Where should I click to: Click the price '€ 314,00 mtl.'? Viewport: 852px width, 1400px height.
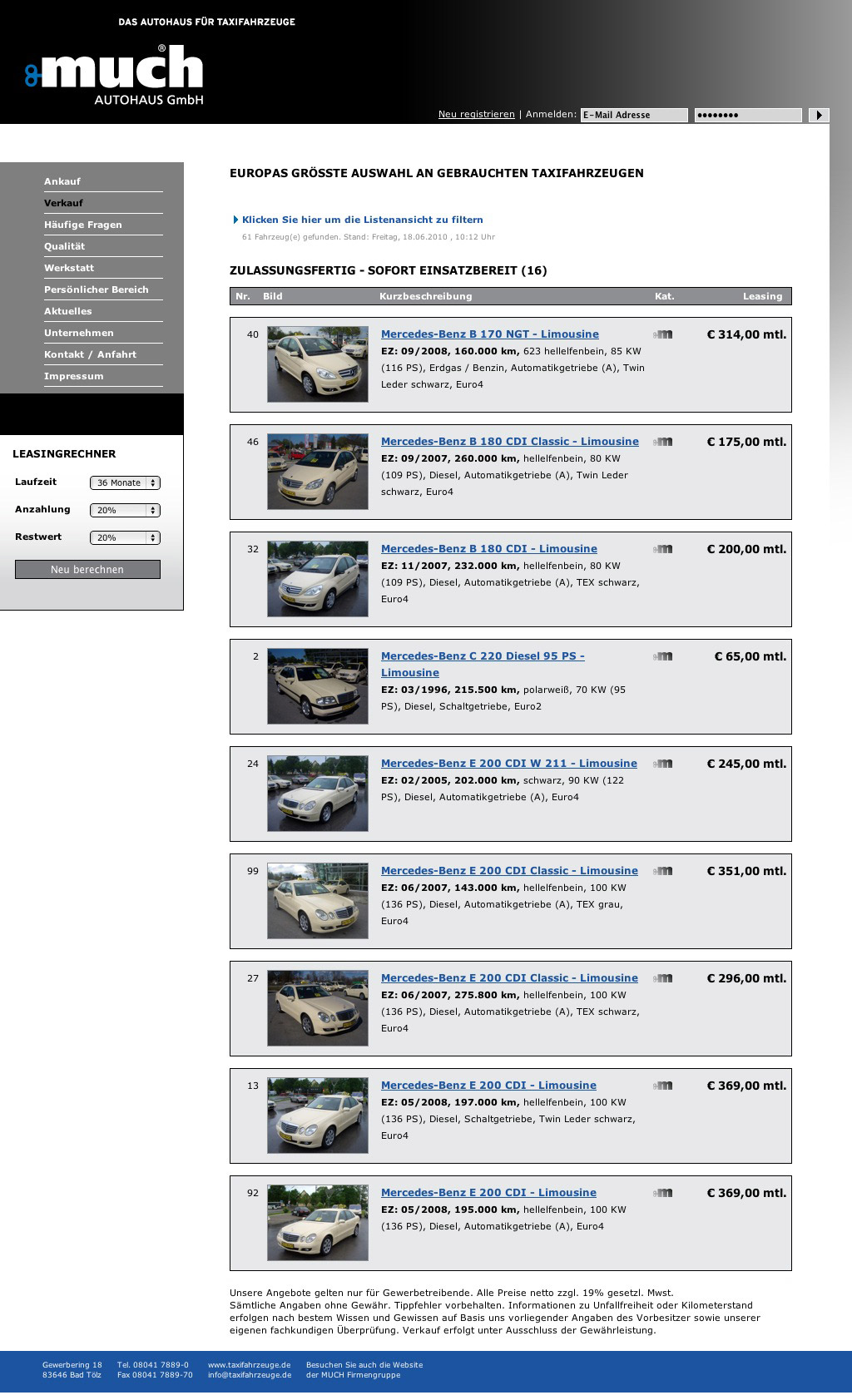(x=746, y=334)
